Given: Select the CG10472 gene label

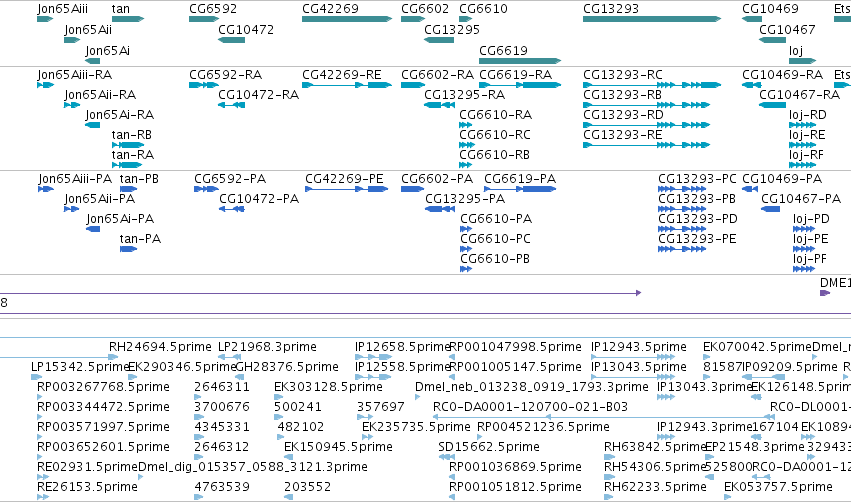Looking at the screenshot, I should [x=246, y=30].
